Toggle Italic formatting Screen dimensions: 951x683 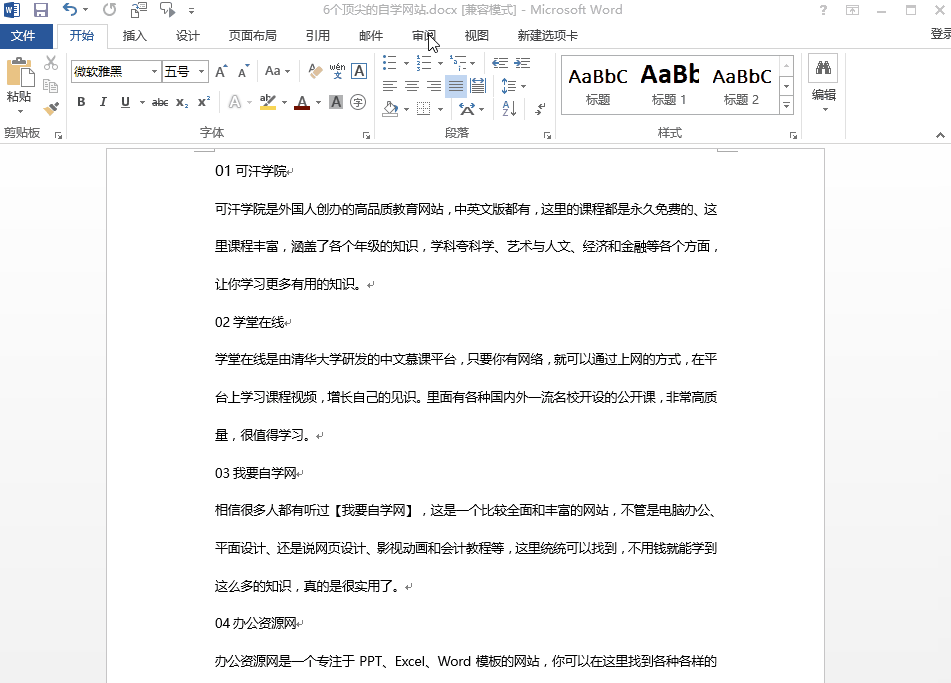103,103
